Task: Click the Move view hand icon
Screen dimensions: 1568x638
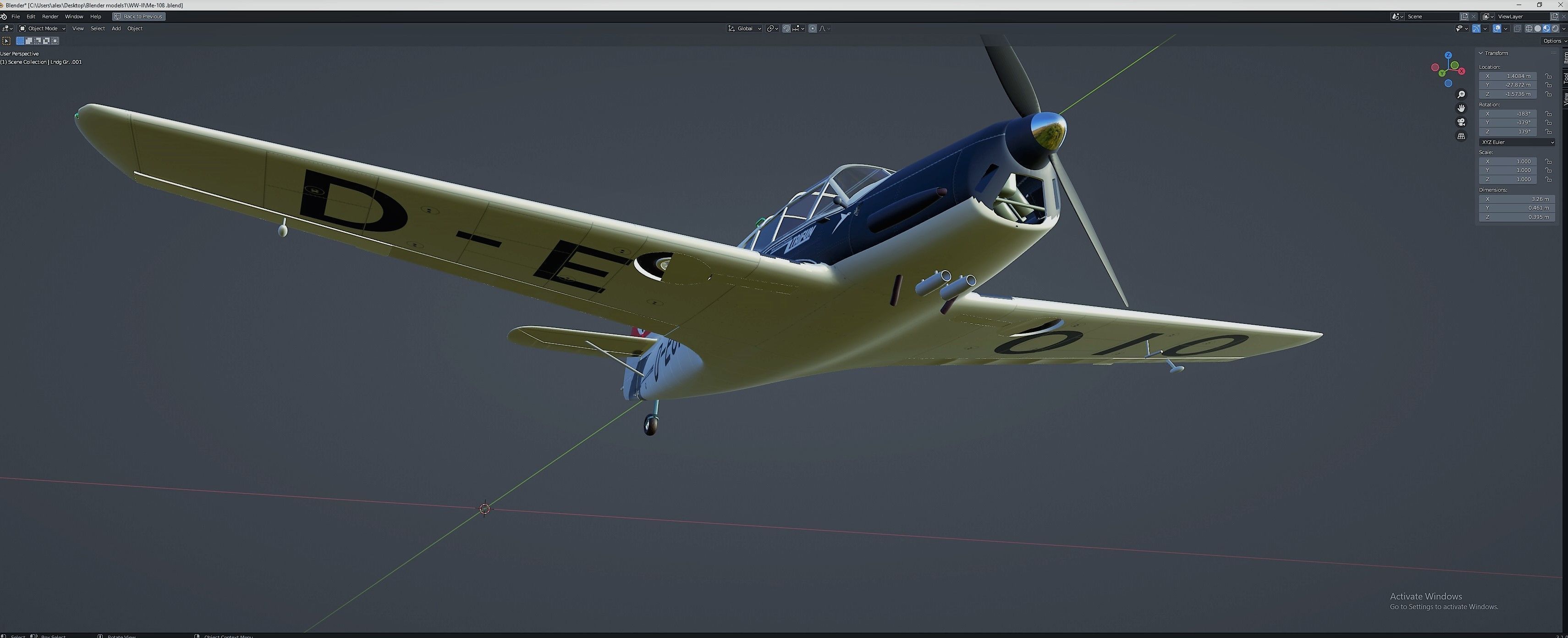Action: tap(1461, 108)
